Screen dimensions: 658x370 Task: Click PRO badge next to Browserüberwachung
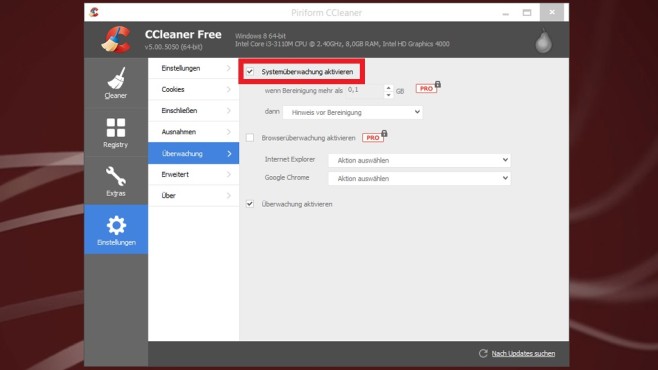(374, 137)
